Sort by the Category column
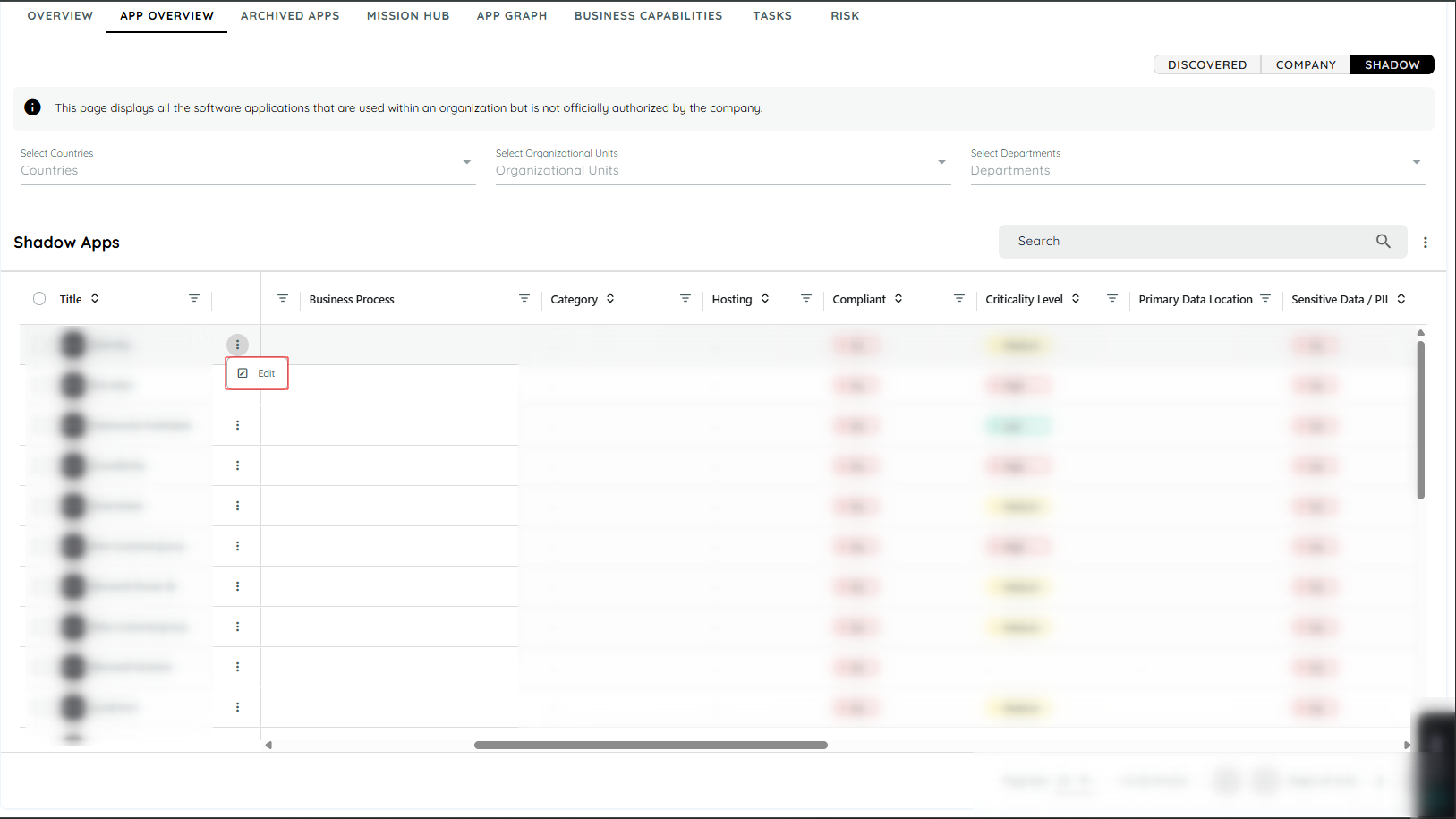Screen dimensions: 1456x819 click(610, 299)
